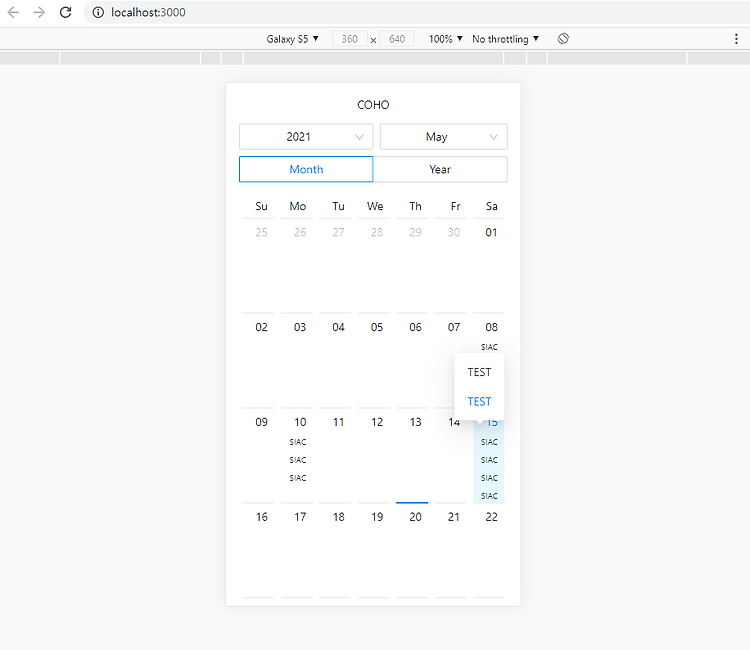Click the fourth SIAC event under date 15
The width and height of the screenshot is (750, 650).
point(489,496)
